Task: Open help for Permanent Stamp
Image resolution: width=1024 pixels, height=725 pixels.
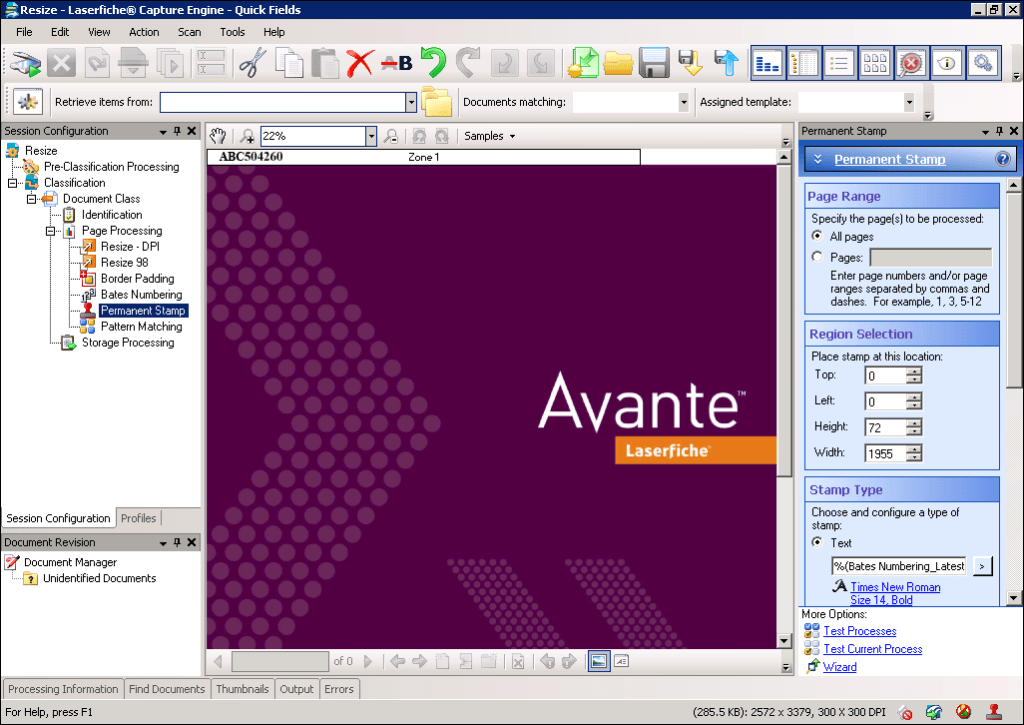Action: tap(1002, 159)
